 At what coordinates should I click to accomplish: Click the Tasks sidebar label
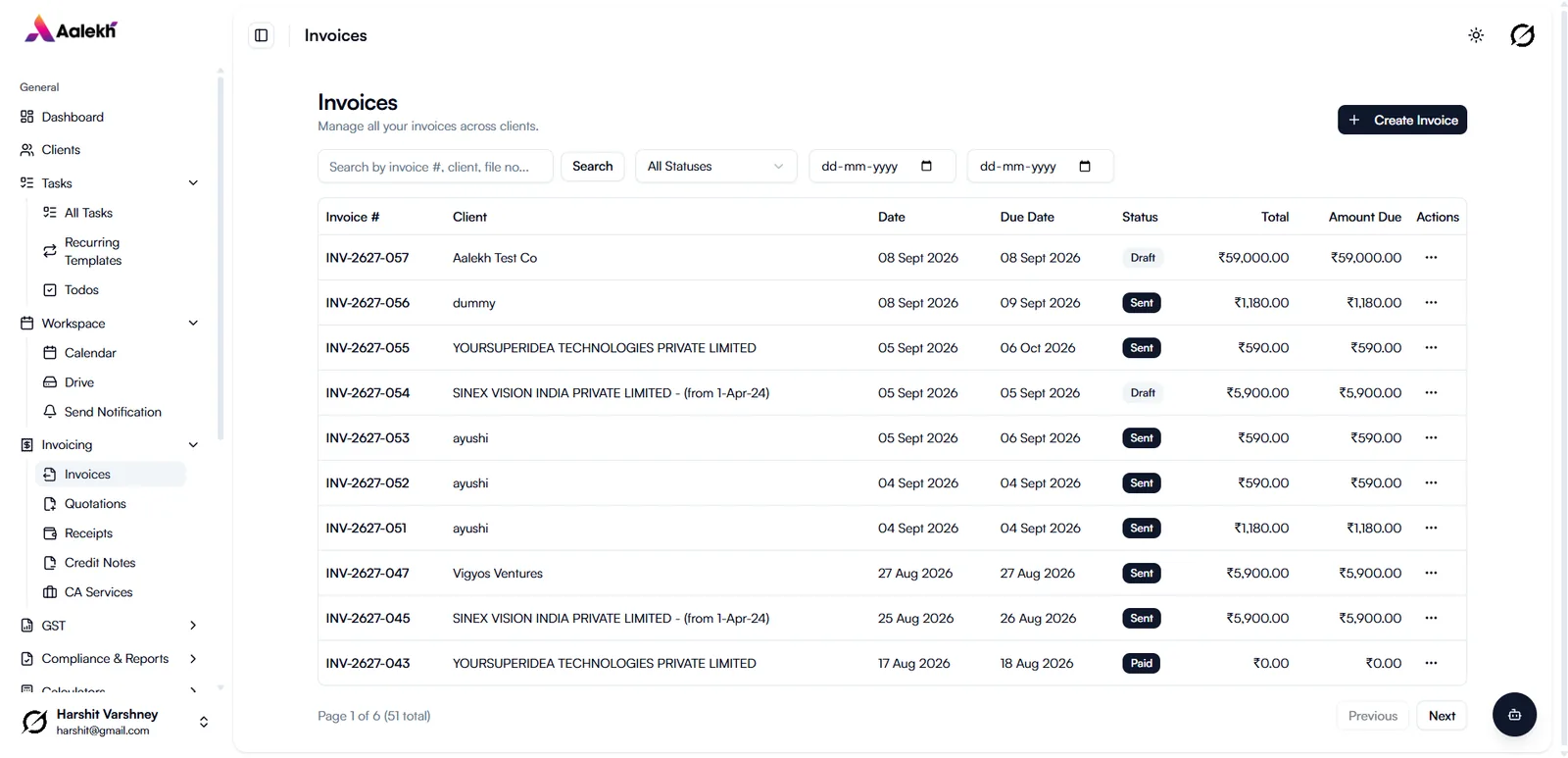[57, 183]
